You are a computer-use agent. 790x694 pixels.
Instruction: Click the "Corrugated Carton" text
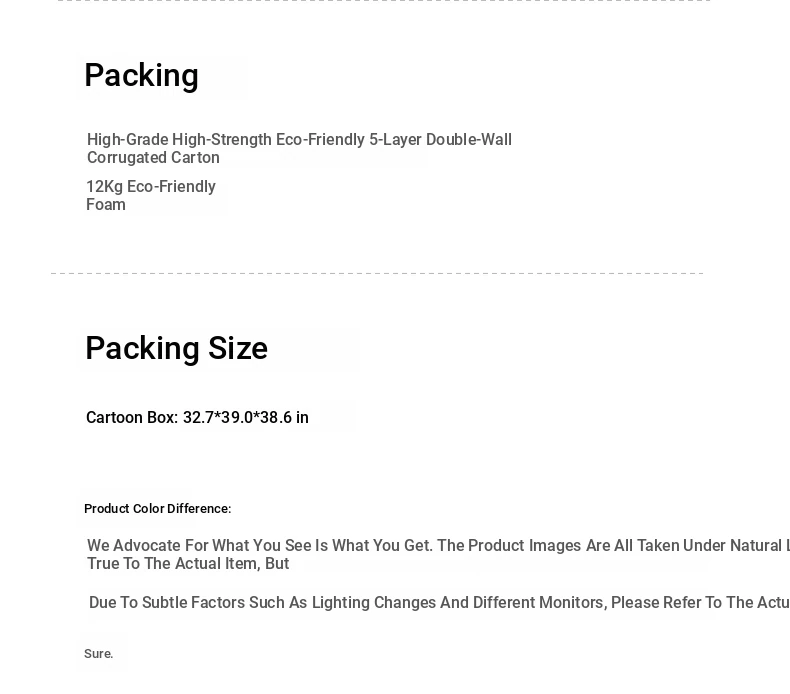[x=153, y=158]
